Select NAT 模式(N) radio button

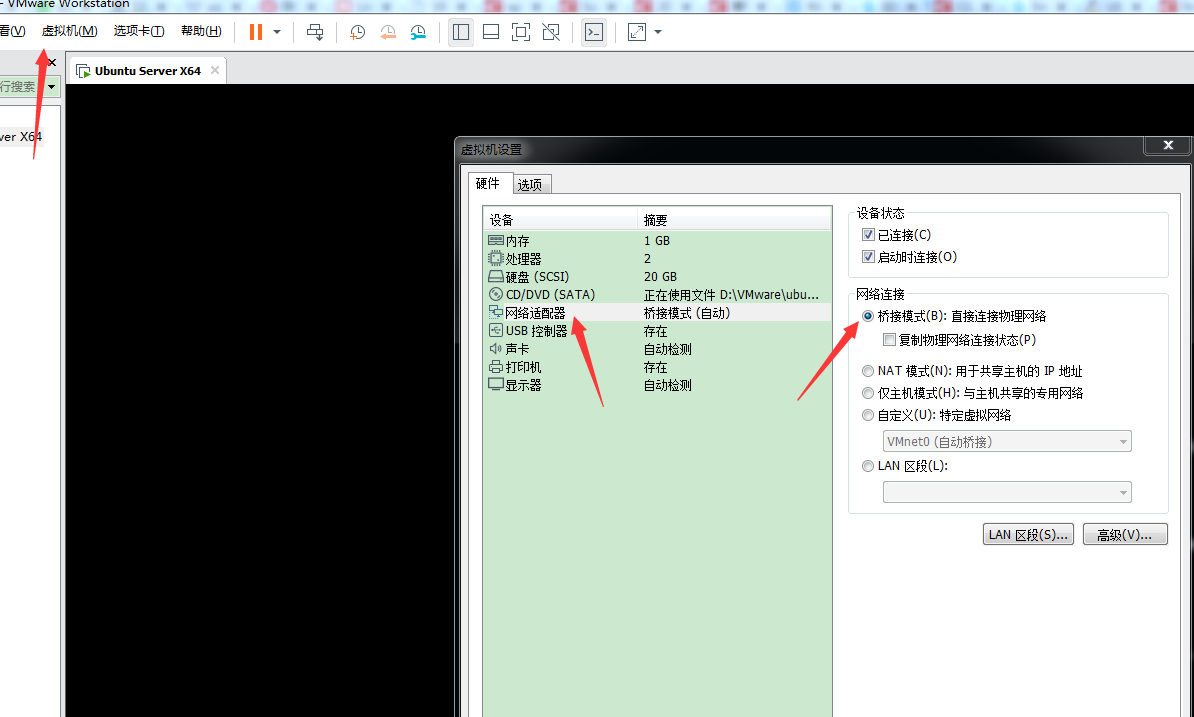pos(867,371)
